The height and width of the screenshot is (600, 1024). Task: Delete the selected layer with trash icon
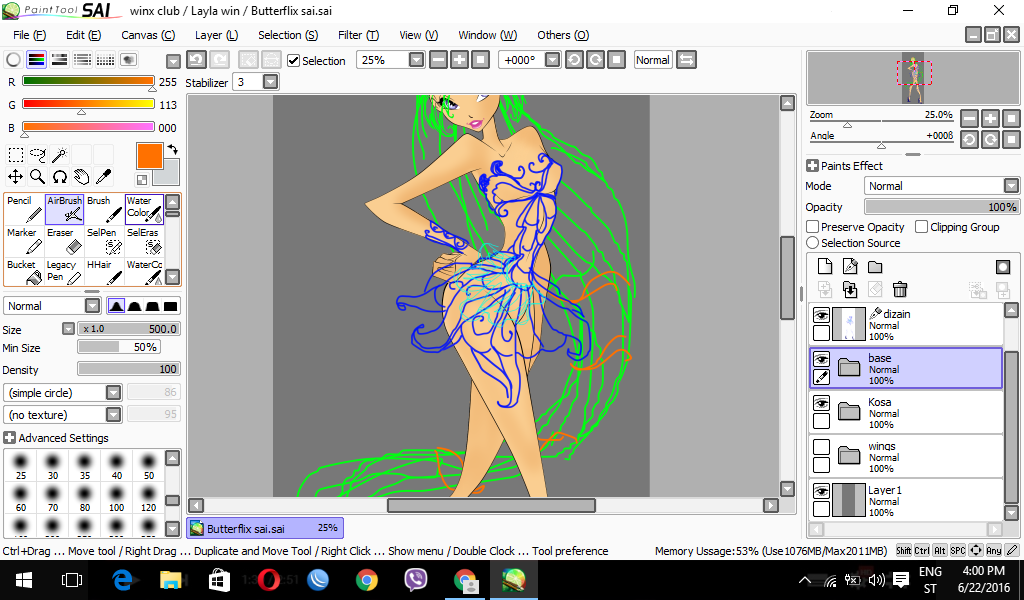coord(900,289)
